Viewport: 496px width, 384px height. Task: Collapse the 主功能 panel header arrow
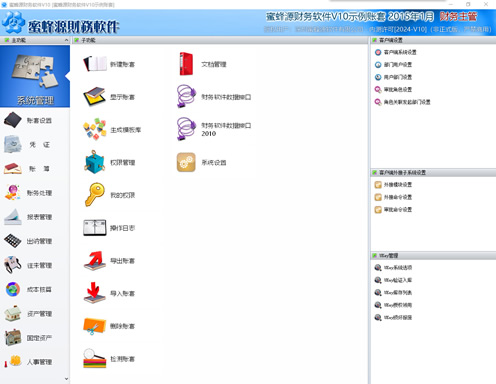click(66, 40)
